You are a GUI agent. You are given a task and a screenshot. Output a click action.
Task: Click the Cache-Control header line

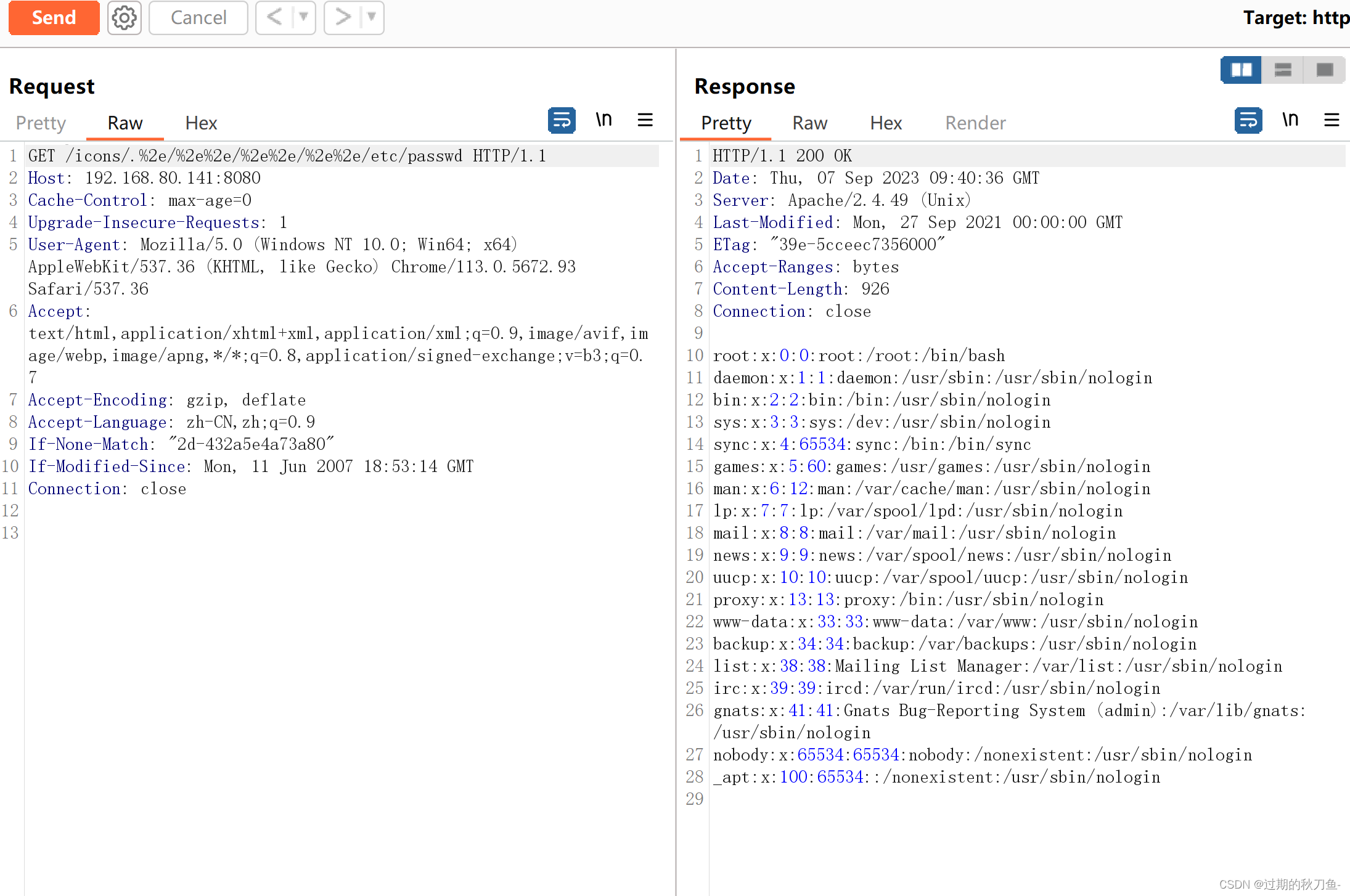pyautogui.click(x=140, y=200)
